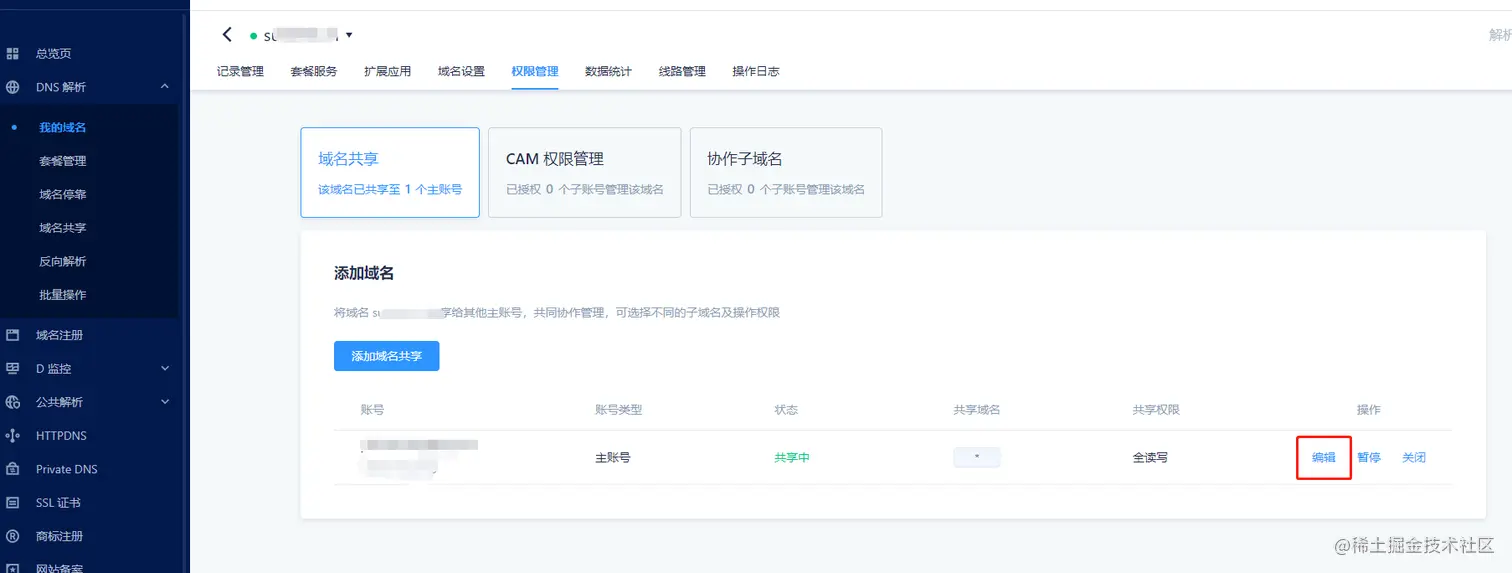
Task: Click the HTTPDNS sidebar icon
Action: (x=13, y=435)
